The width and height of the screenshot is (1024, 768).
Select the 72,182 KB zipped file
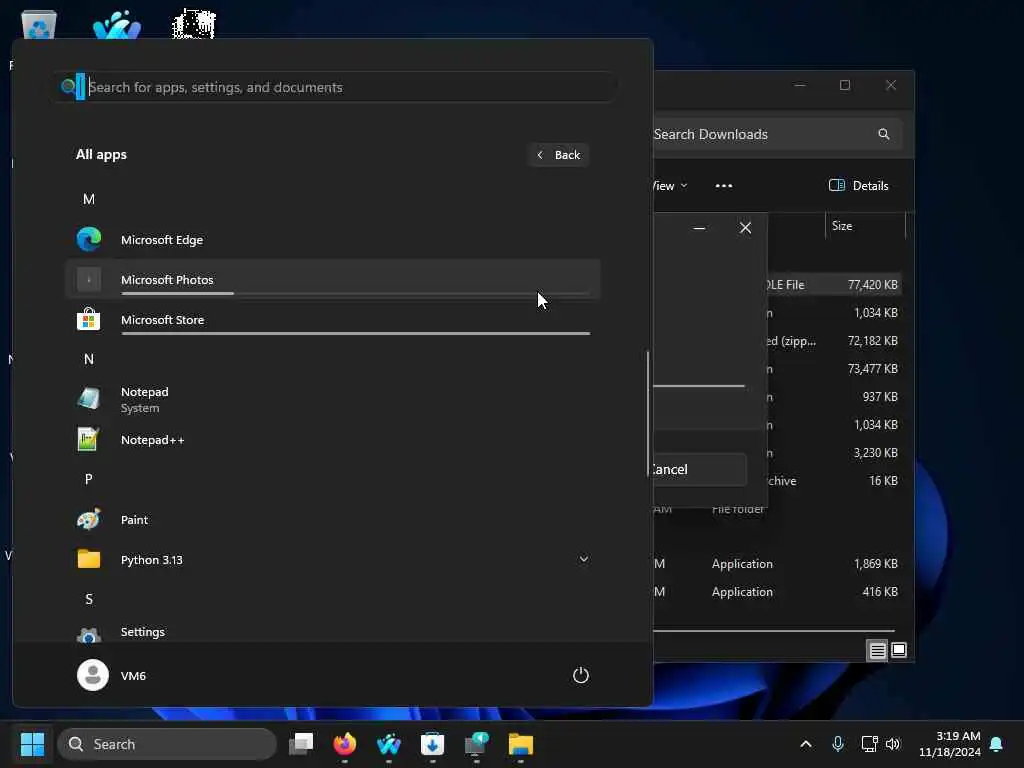835,341
